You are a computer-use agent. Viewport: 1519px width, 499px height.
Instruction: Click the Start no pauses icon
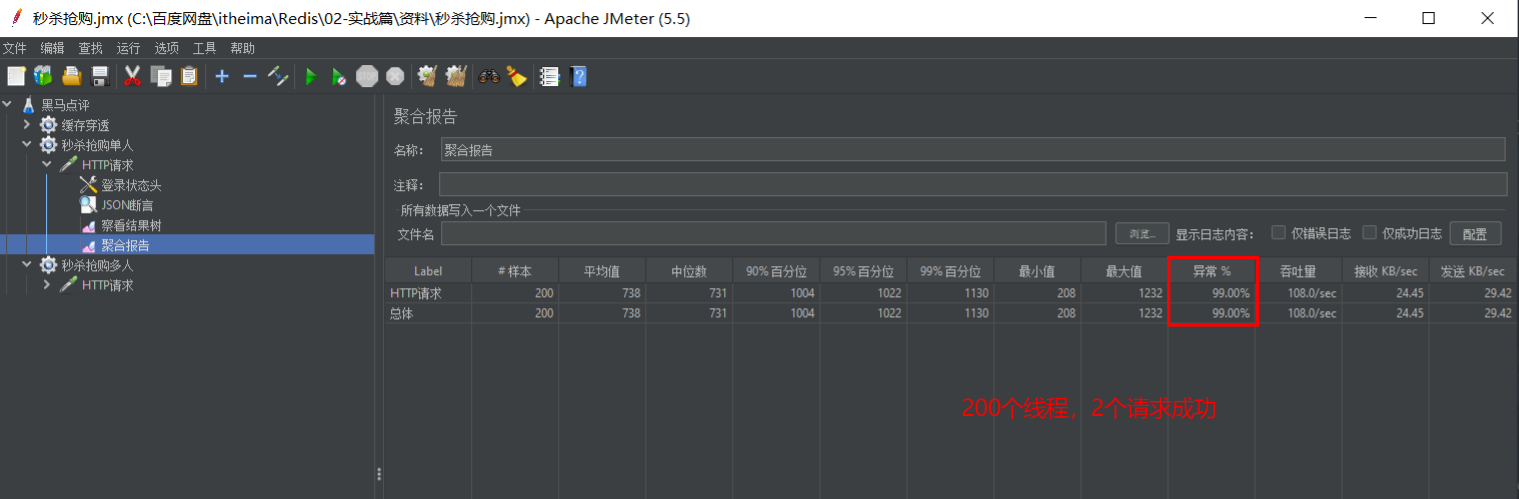pyautogui.click(x=339, y=76)
